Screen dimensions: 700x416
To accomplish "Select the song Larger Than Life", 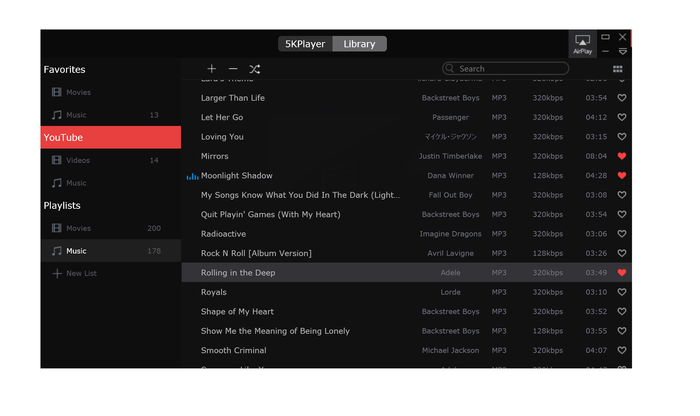I will pos(233,98).
